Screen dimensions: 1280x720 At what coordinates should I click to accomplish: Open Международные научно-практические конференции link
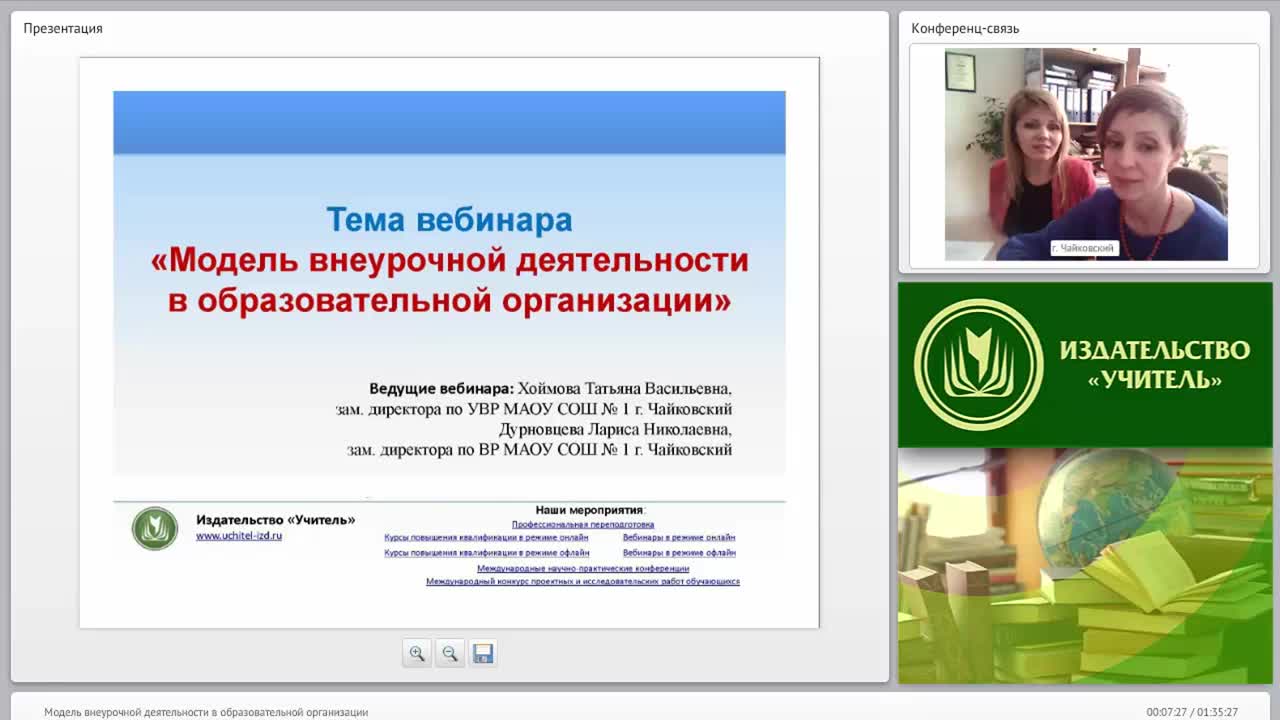click(583, 568)
